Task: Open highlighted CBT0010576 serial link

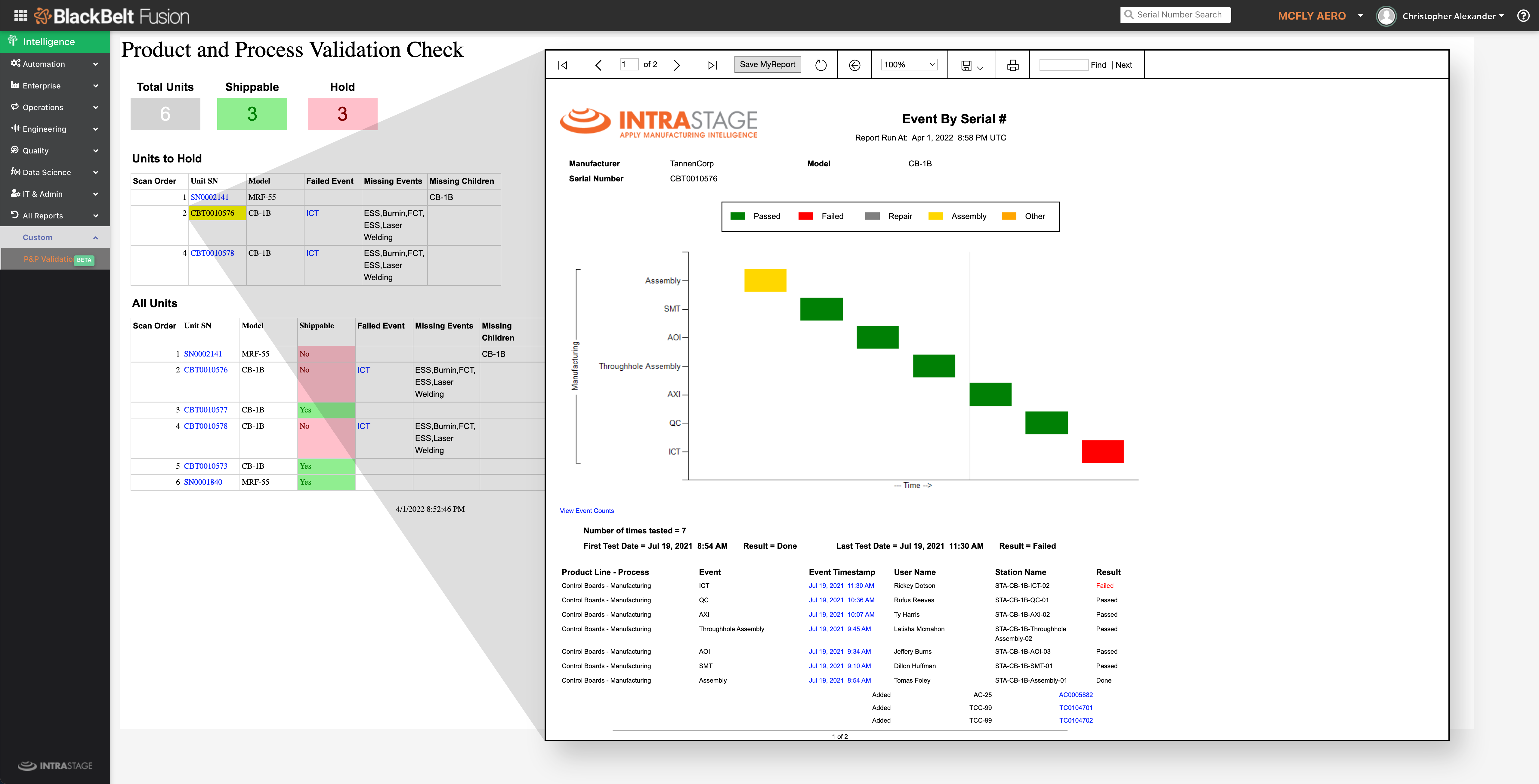Action: [x=212, y=213]
